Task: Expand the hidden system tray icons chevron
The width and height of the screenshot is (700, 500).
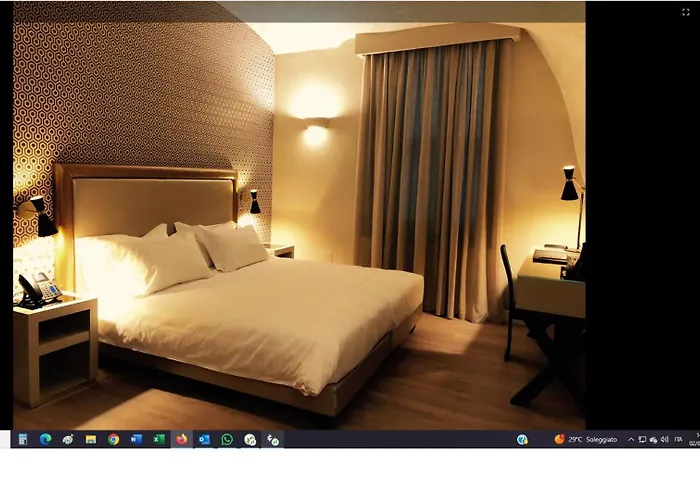Action: (631, 440)
